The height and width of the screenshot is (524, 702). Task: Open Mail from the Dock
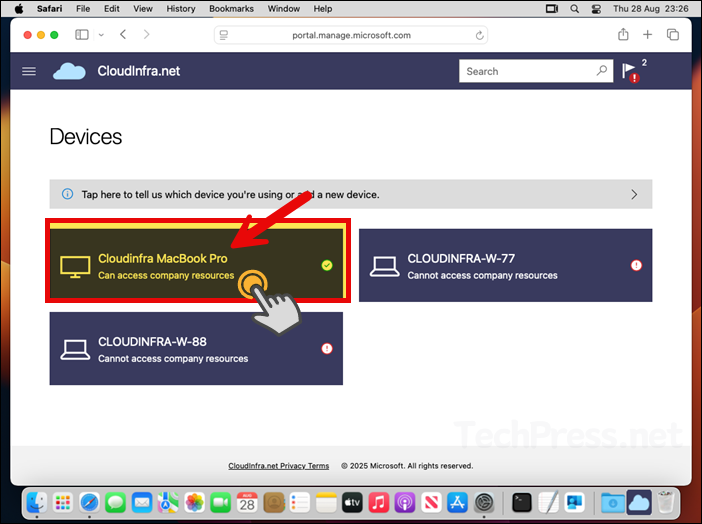pos(142,503)
